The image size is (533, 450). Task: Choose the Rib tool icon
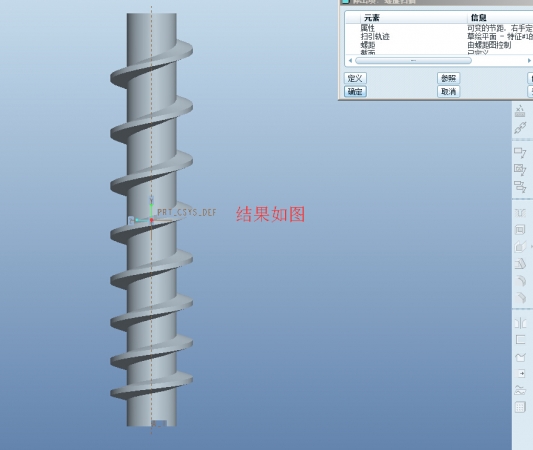[x=520, y=246]
